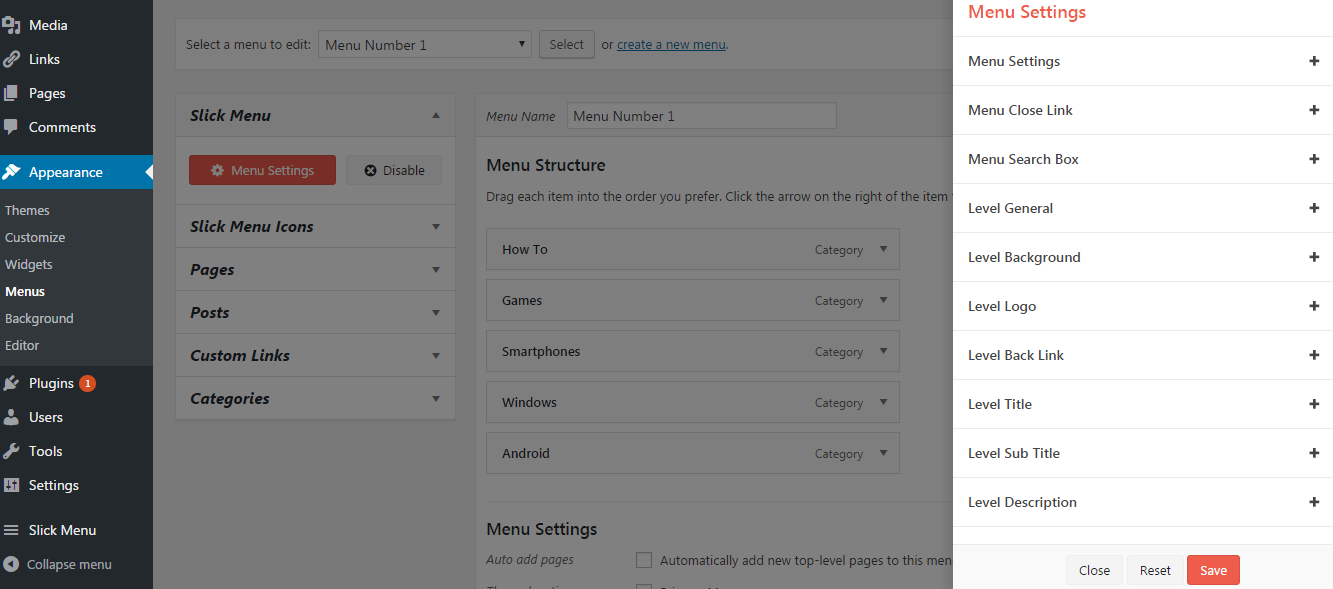The height and width of the screenshot is (589, 1333).
Task: Tick Automatically add new top-level pages checkbox
Action: (644, 560)
